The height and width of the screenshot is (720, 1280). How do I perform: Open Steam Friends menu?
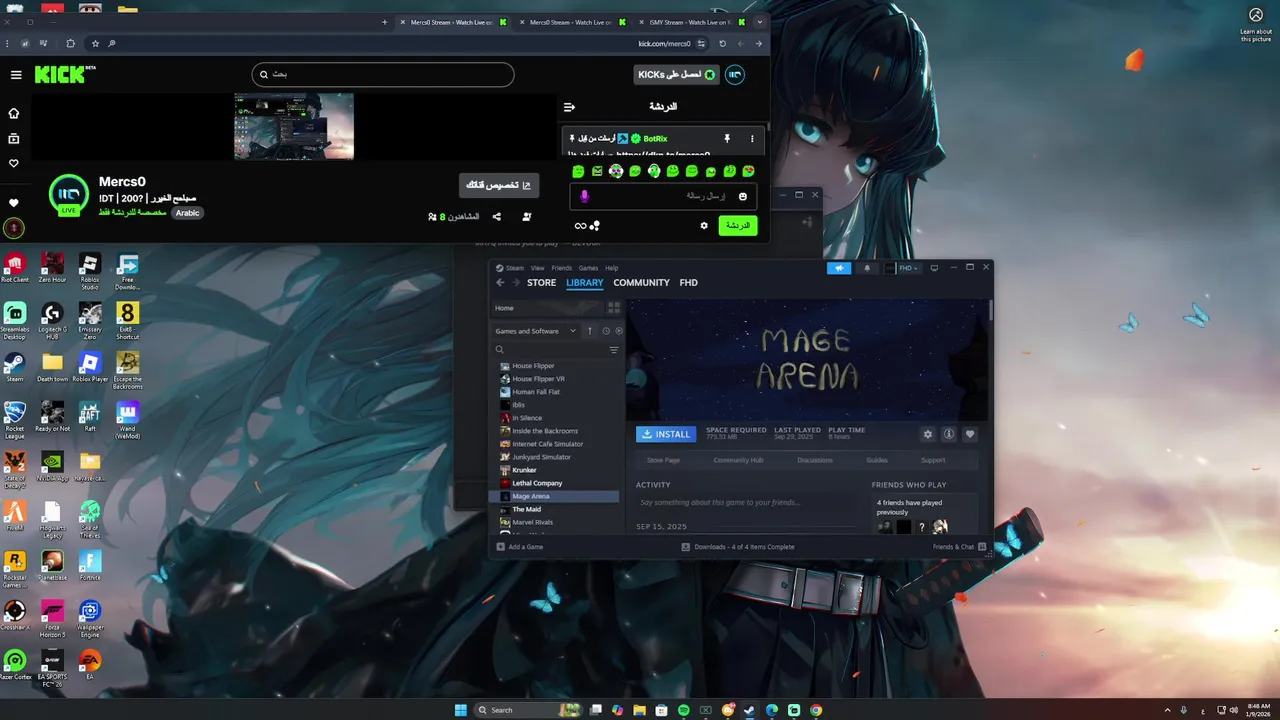coord(562,268)
